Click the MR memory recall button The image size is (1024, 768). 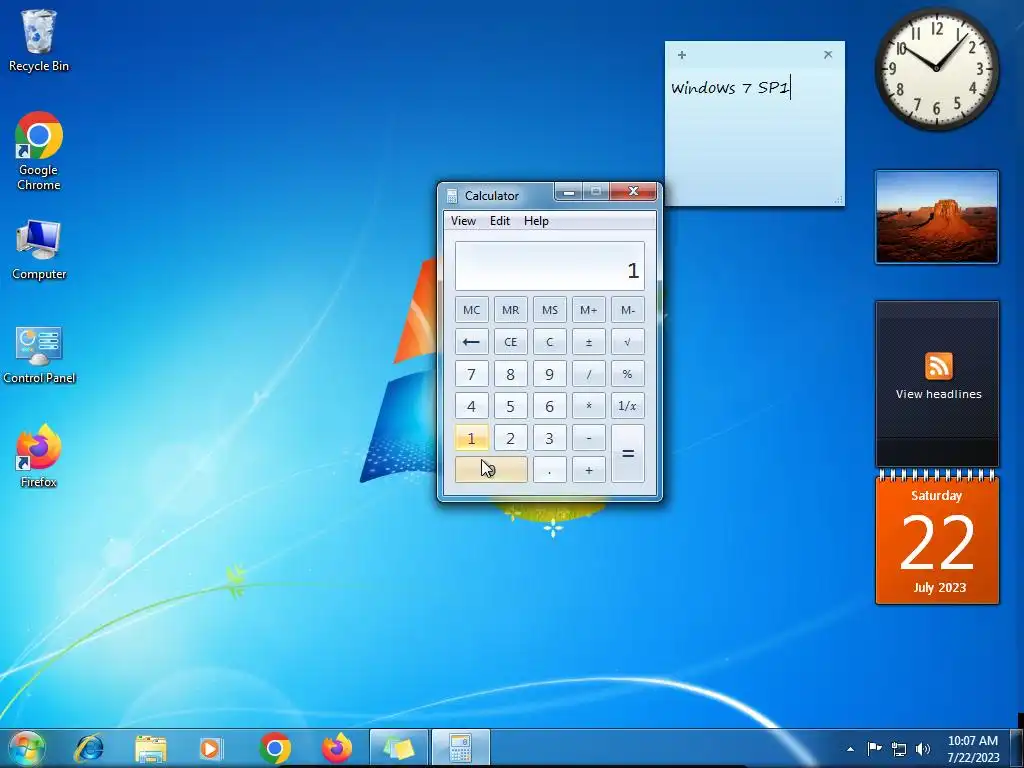click(511, 310)
